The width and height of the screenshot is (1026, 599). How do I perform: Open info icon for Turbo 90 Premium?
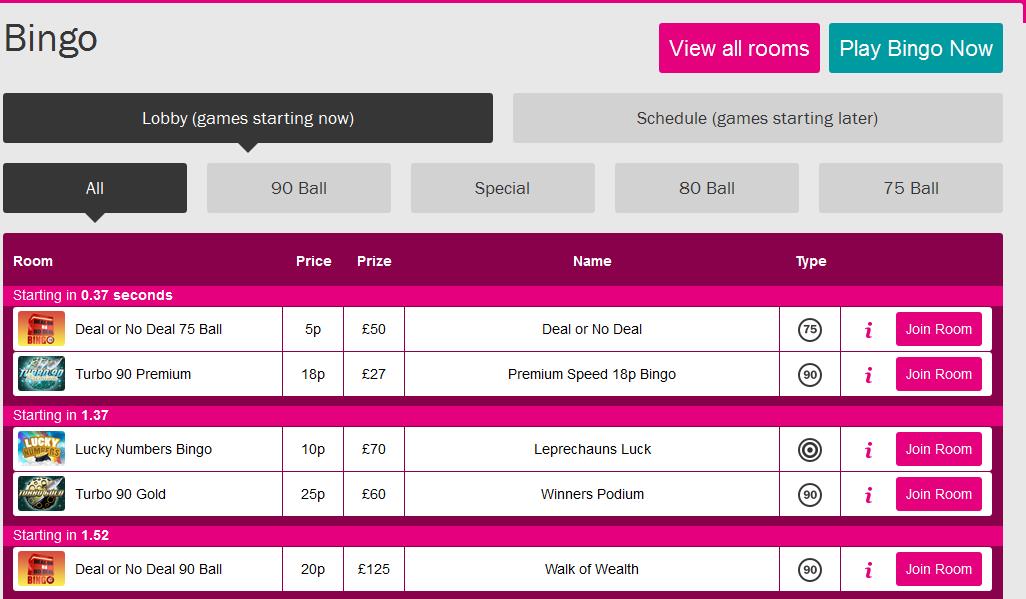click(x=868, y=375)
